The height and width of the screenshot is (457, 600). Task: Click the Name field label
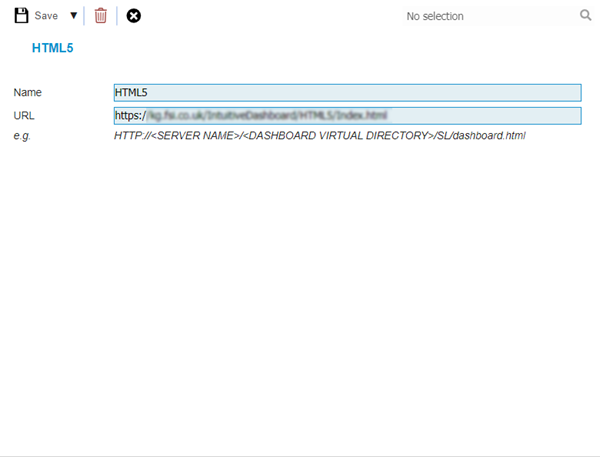click(x=28, y=93)
